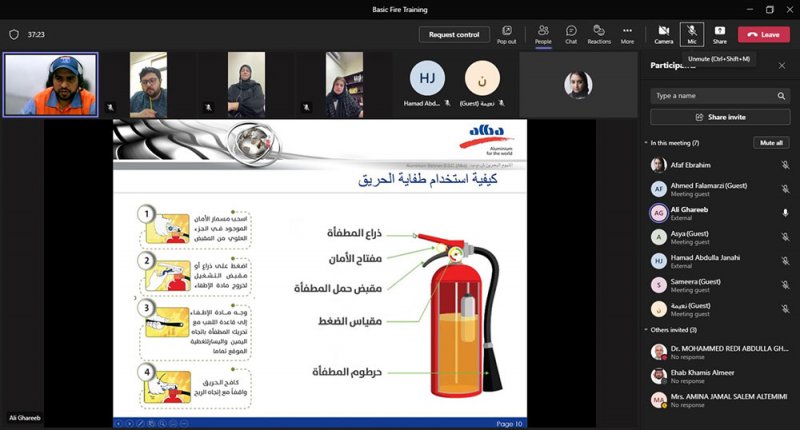Click previous slide arrow in slide toolbar
The width and height of the screenshot is (800, 430).
tap(118, 423)
